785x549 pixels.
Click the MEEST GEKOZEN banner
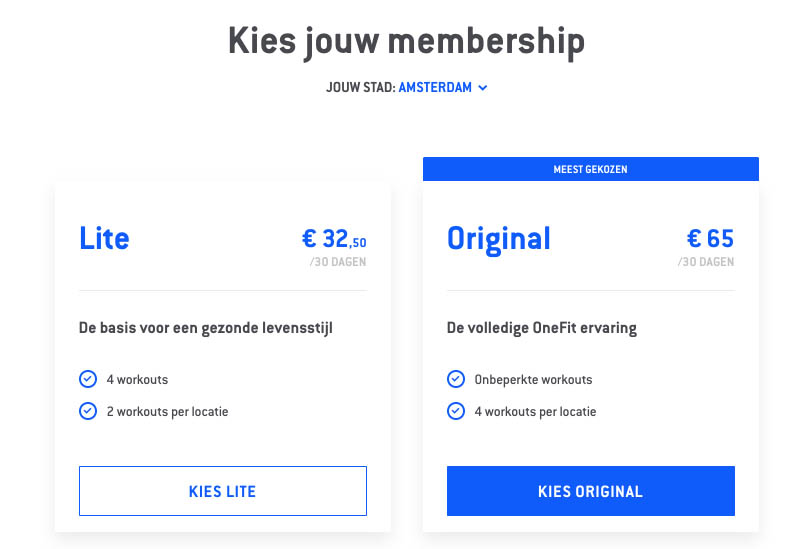point(591,169)
